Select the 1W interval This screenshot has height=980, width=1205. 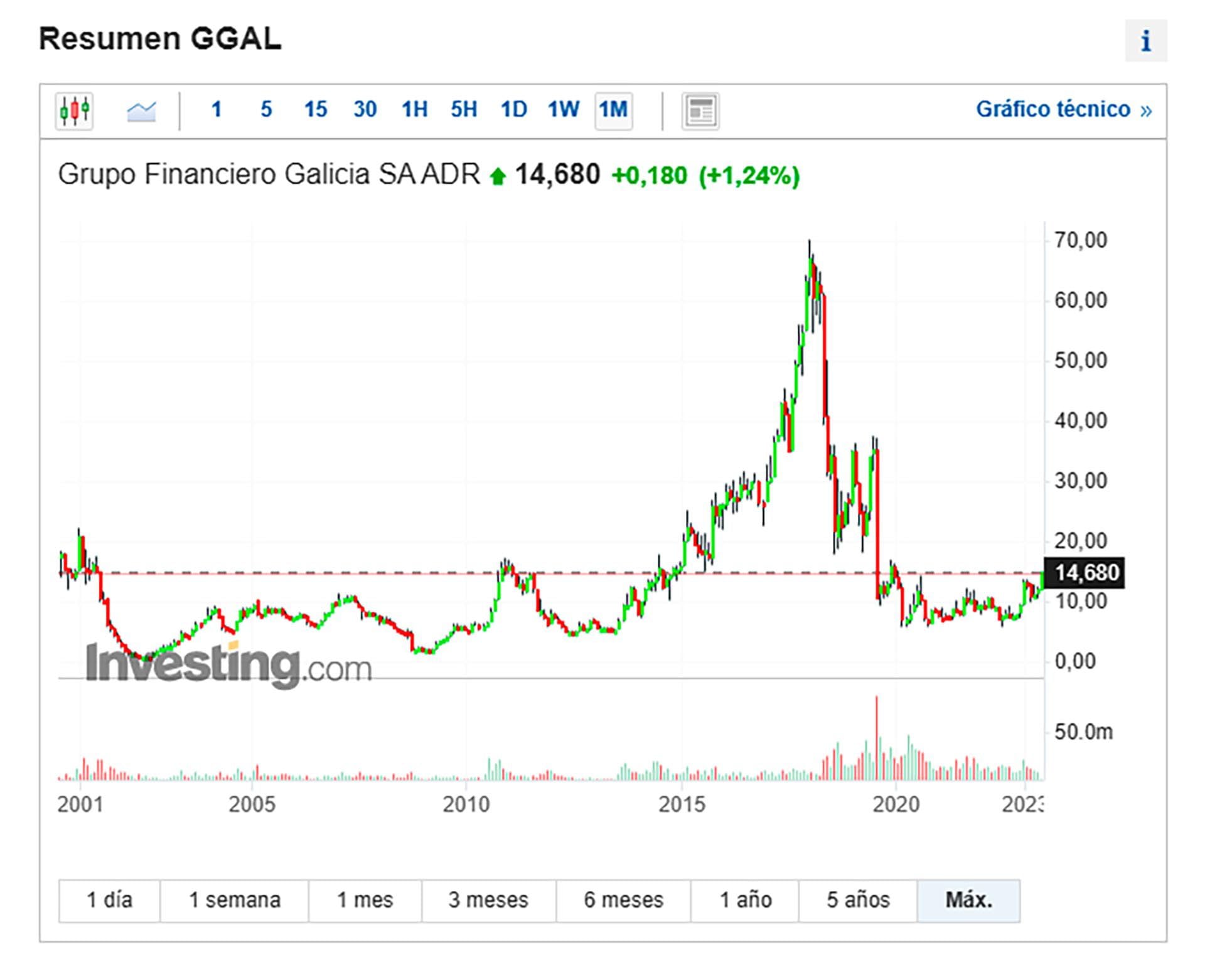click(563, 110)
